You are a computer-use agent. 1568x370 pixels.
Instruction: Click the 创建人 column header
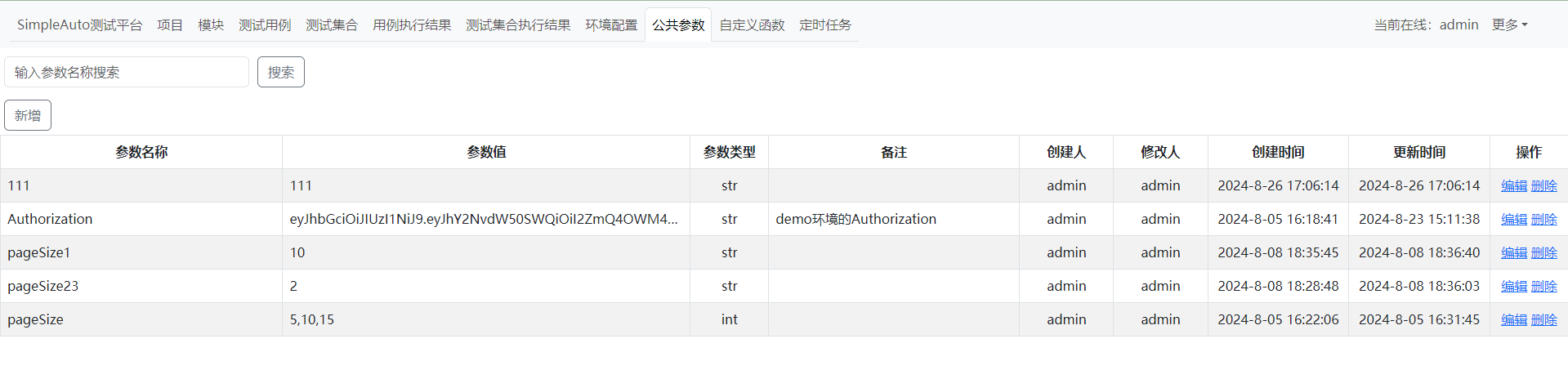click(x=1066, y=152)
